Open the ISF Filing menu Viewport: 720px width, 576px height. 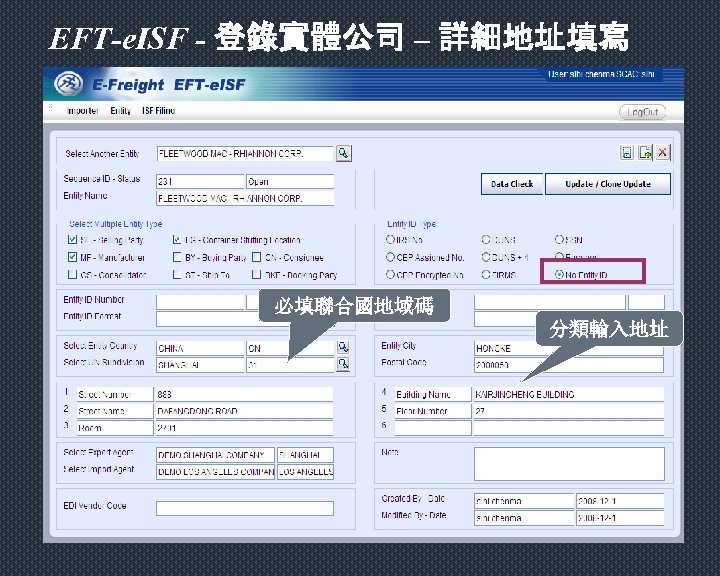[x=158, y=111]
